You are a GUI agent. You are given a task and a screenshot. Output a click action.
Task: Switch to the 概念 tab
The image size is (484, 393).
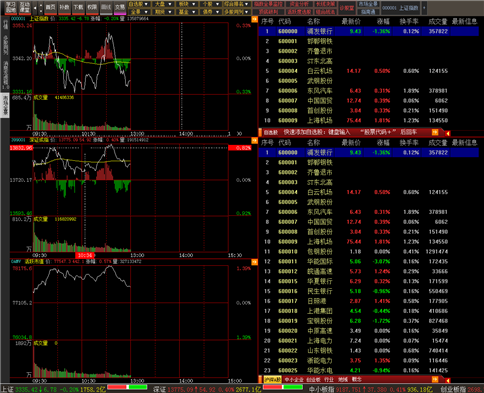click(356, 380)
